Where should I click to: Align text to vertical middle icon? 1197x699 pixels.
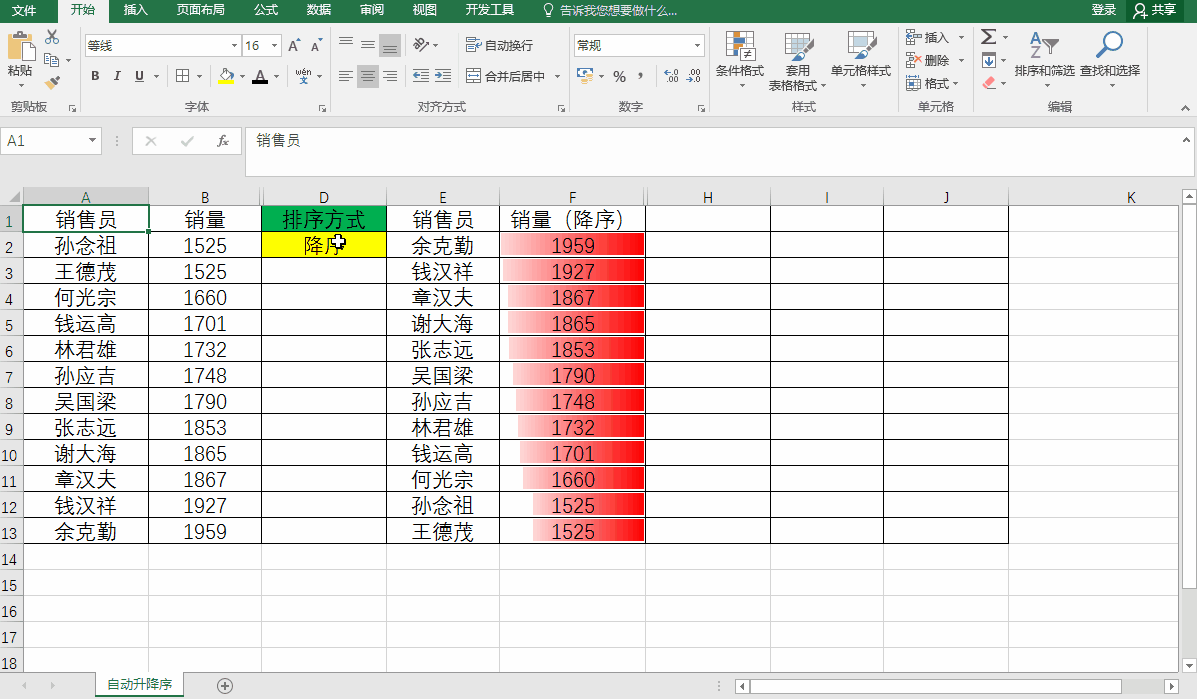[x=368, y=45]
